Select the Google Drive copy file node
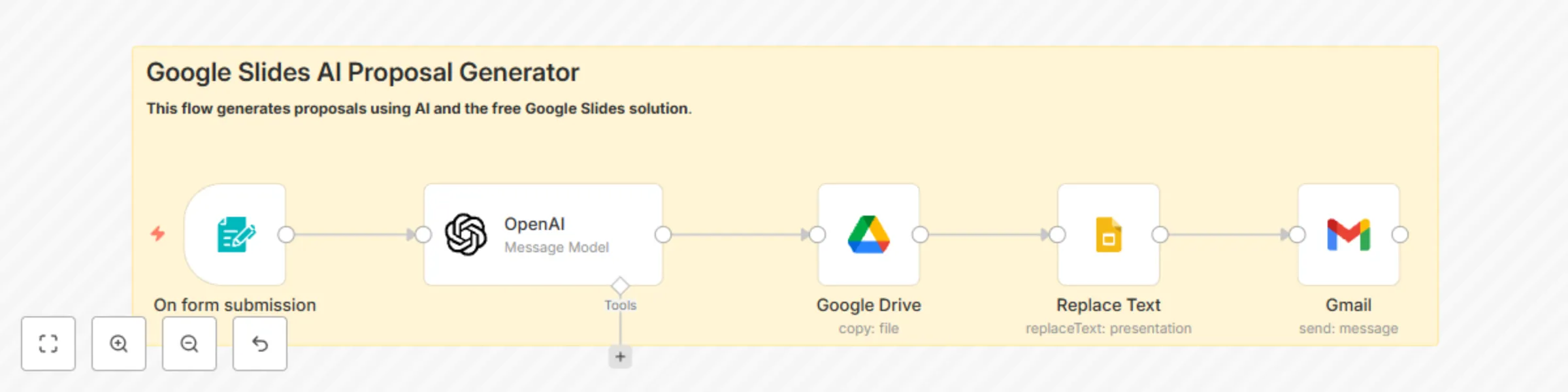1568x392 pixels. pos(869,235)
